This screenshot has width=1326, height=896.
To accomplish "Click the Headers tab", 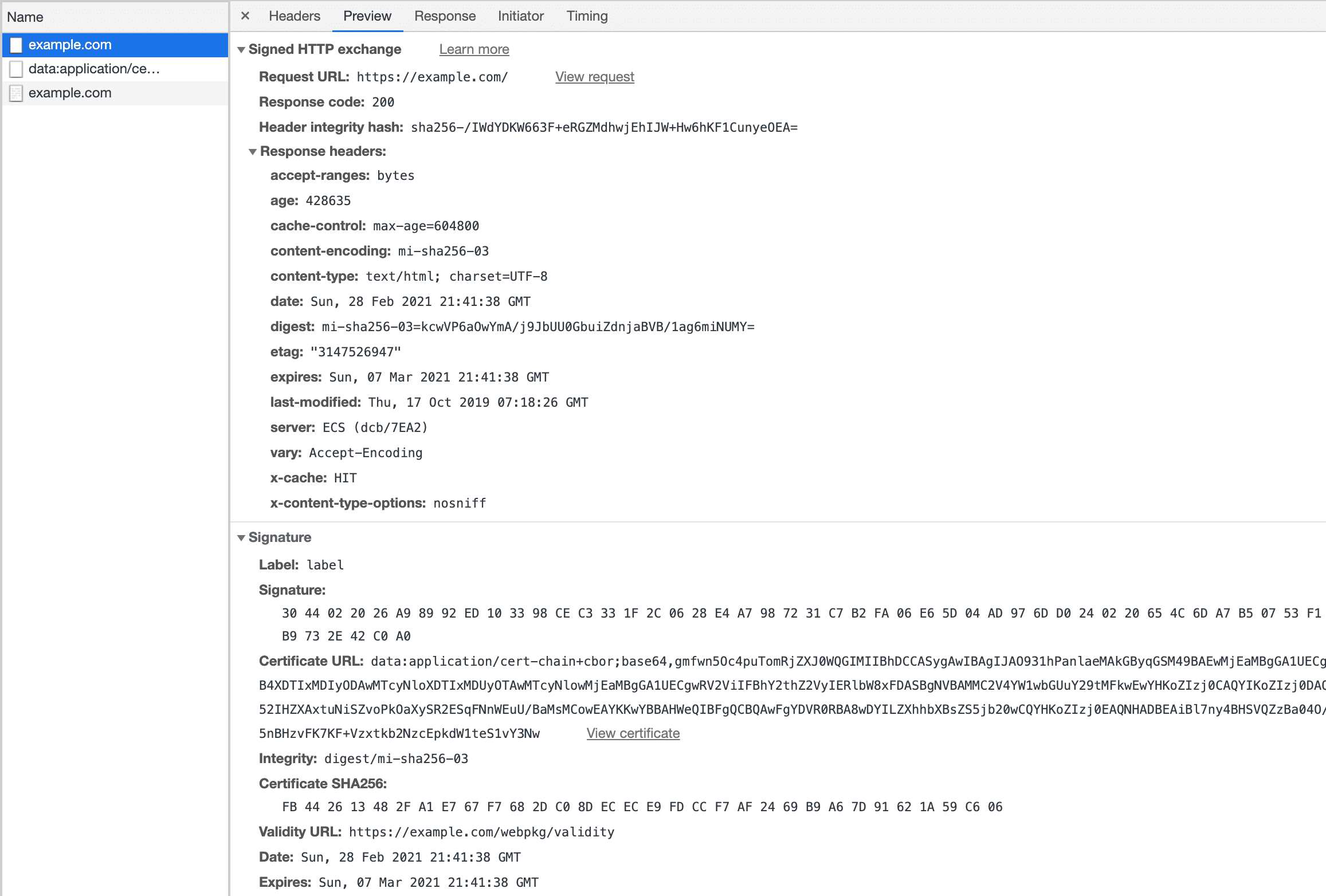I will (x=293, y=16).
